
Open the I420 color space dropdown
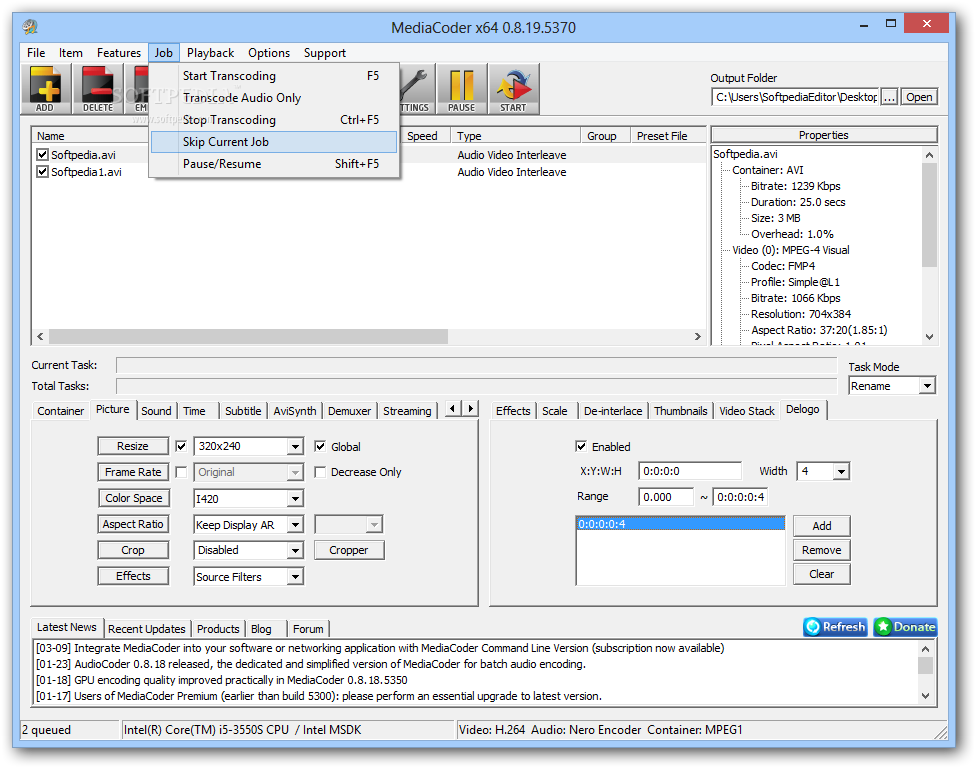(x=296, y=499)
